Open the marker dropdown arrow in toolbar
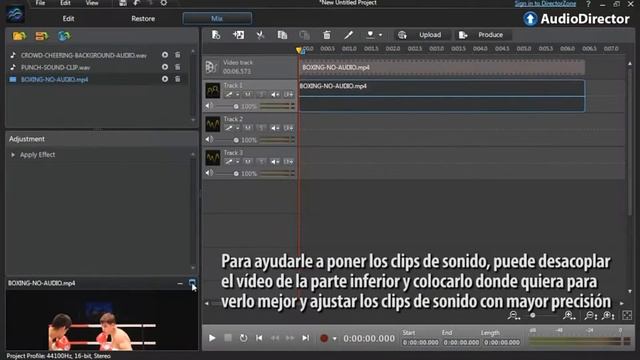Viewport: 640px width, 360px height. [380, 35]
